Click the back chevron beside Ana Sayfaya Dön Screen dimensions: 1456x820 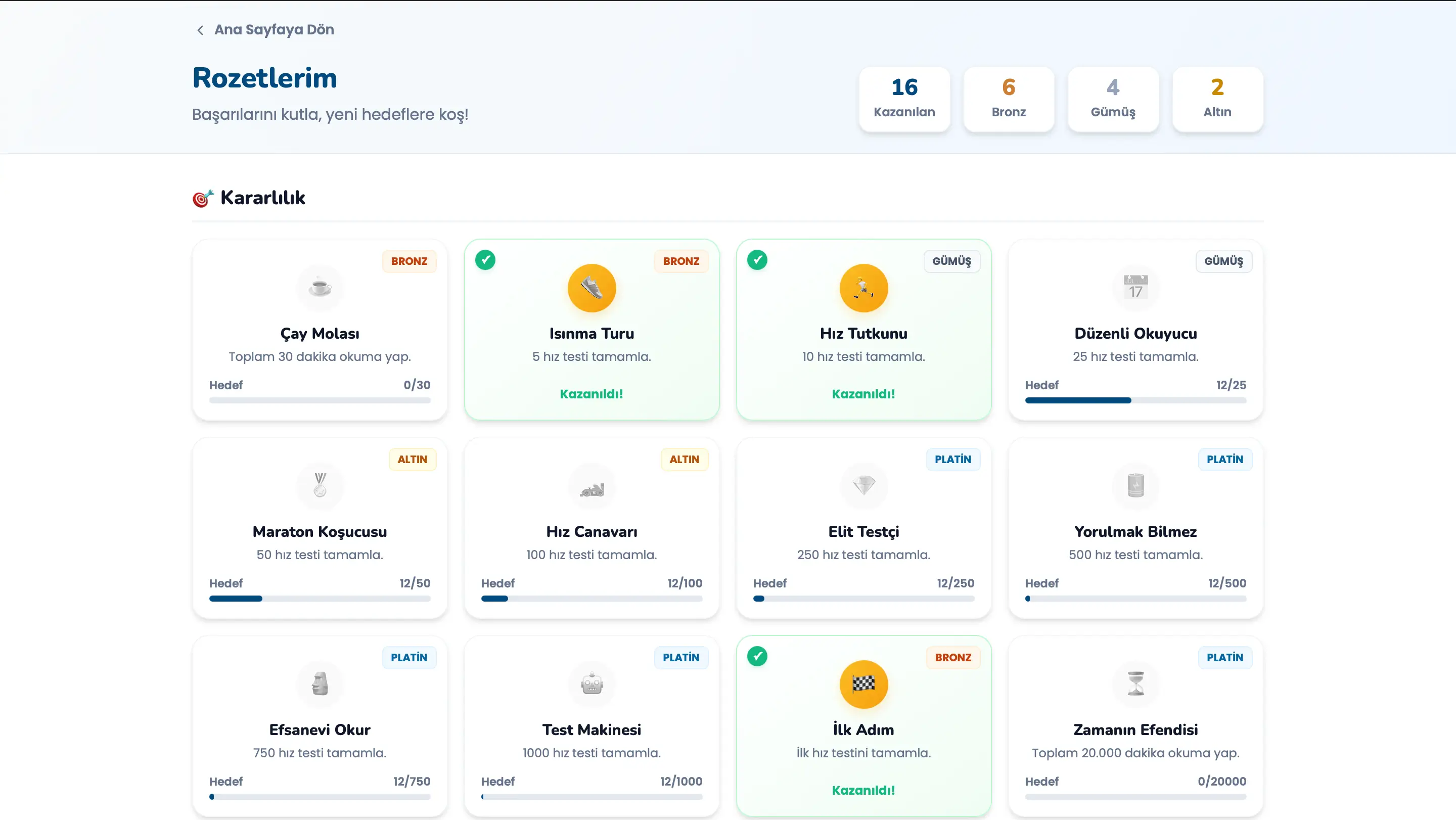point(200,30)
